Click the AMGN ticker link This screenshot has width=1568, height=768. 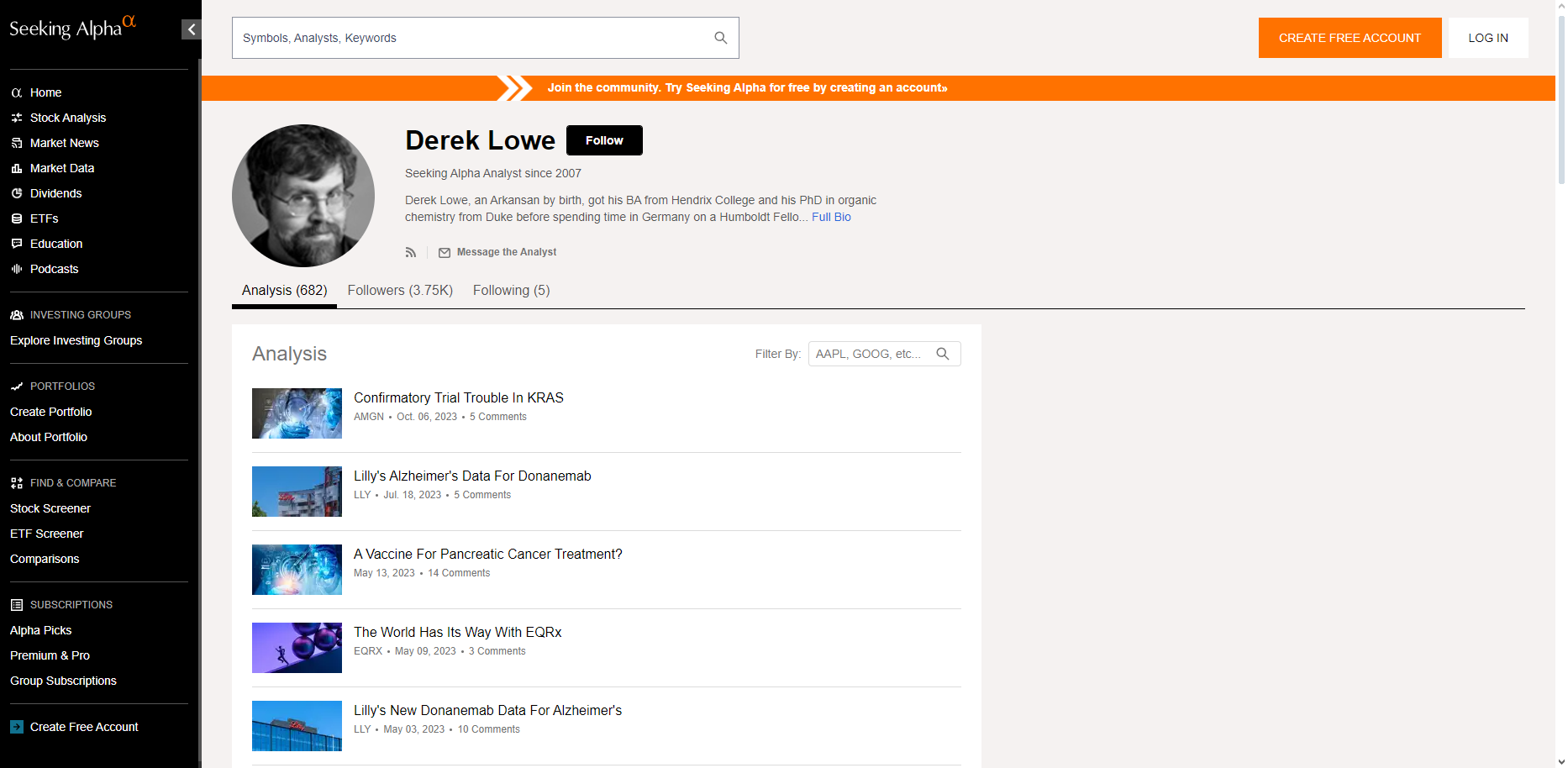point(369,417)
